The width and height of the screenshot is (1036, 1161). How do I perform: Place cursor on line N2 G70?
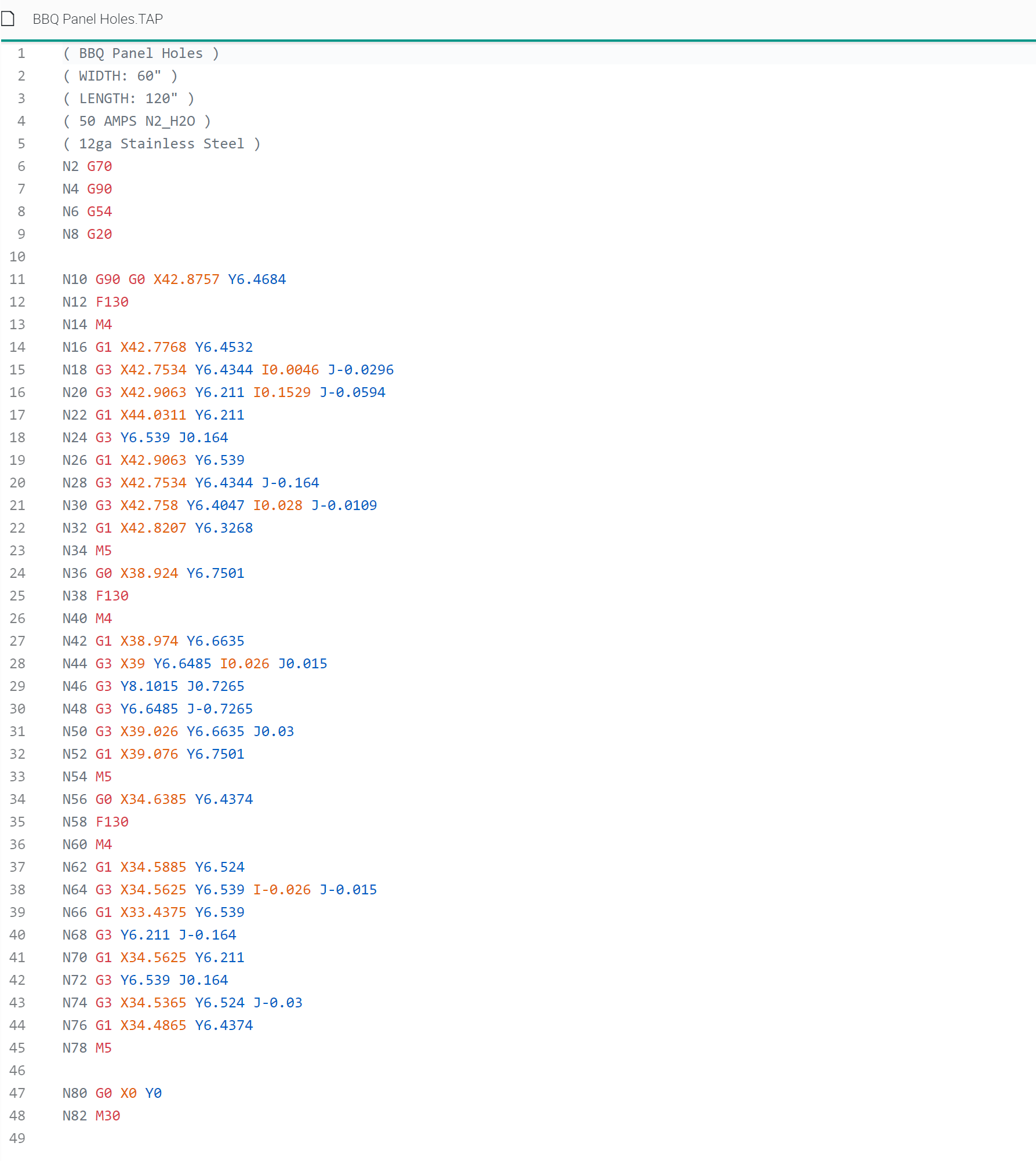click(x=87, y=166)
